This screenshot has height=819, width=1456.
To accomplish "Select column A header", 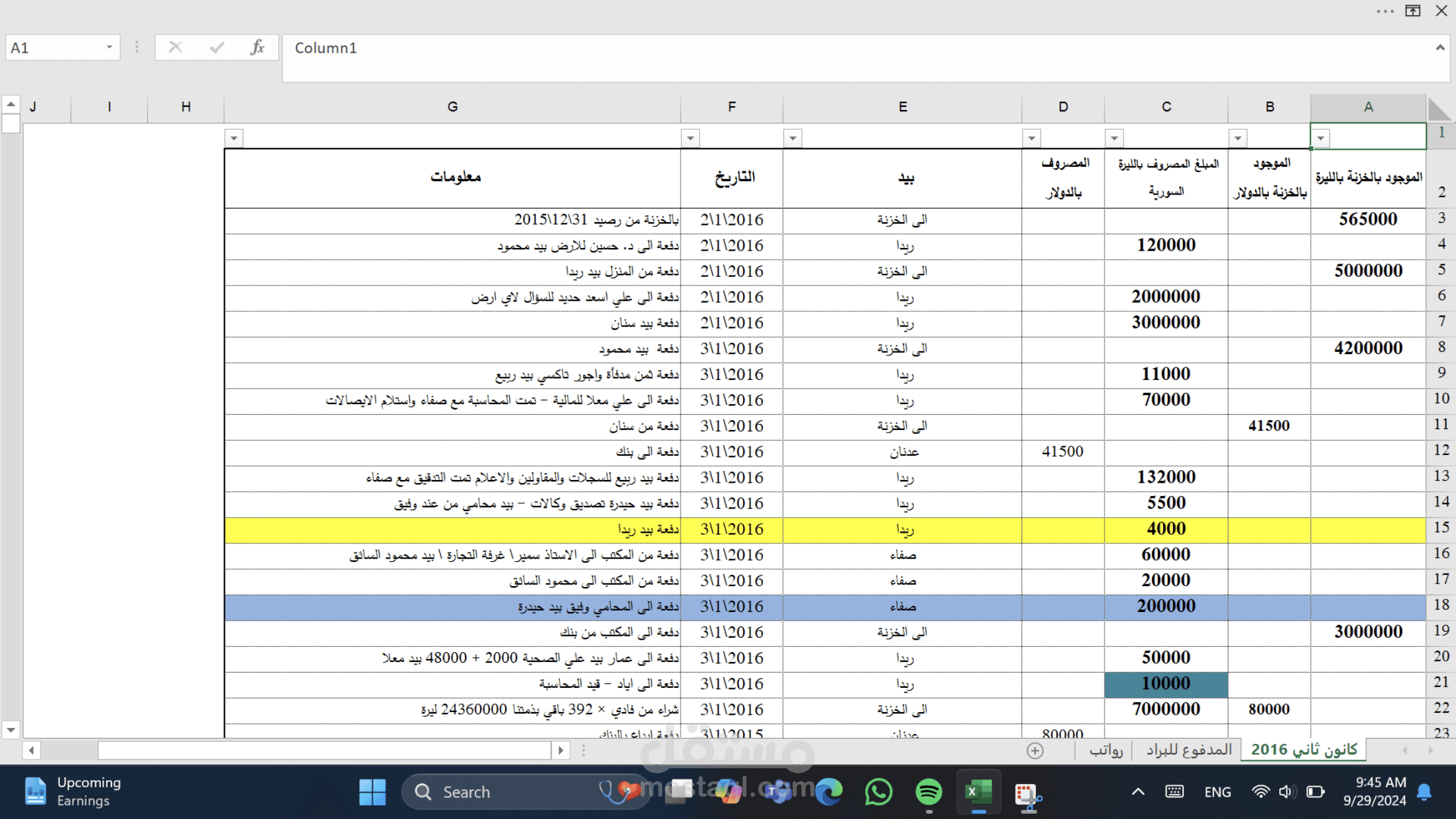I will [x=1368, y=107].
